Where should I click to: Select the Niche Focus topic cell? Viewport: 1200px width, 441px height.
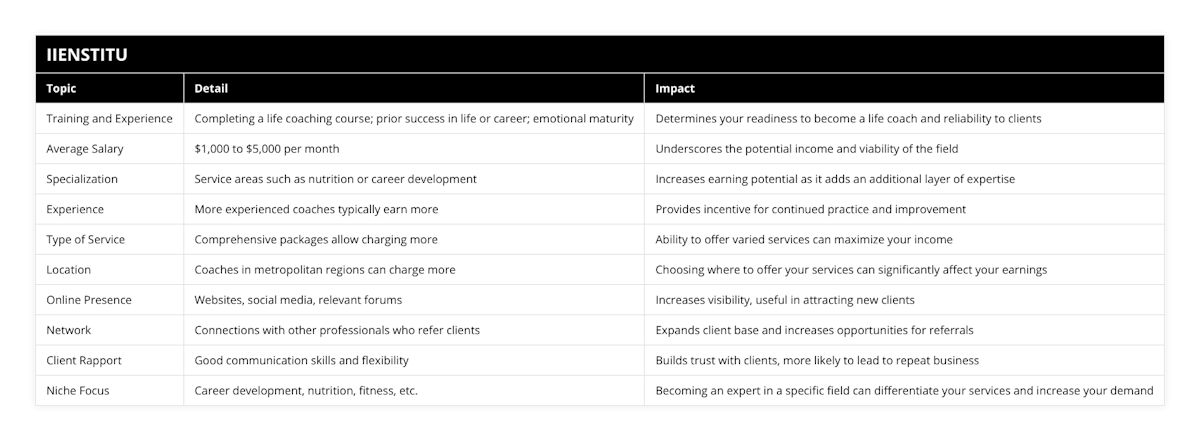78,391
